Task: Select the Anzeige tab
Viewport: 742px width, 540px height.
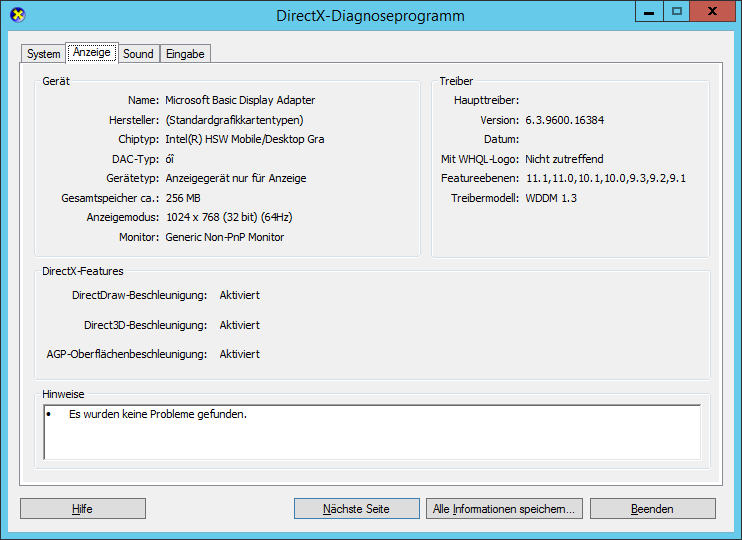Action: [x=92, y=52]
